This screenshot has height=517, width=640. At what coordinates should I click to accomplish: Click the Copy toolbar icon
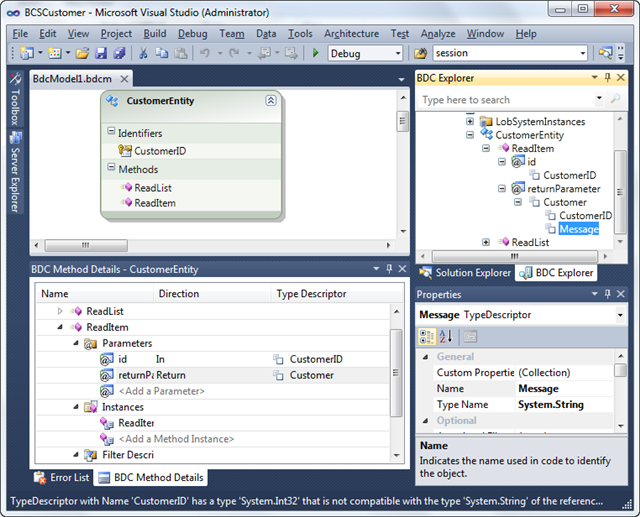pyautogui.click(x=162, y=53)
